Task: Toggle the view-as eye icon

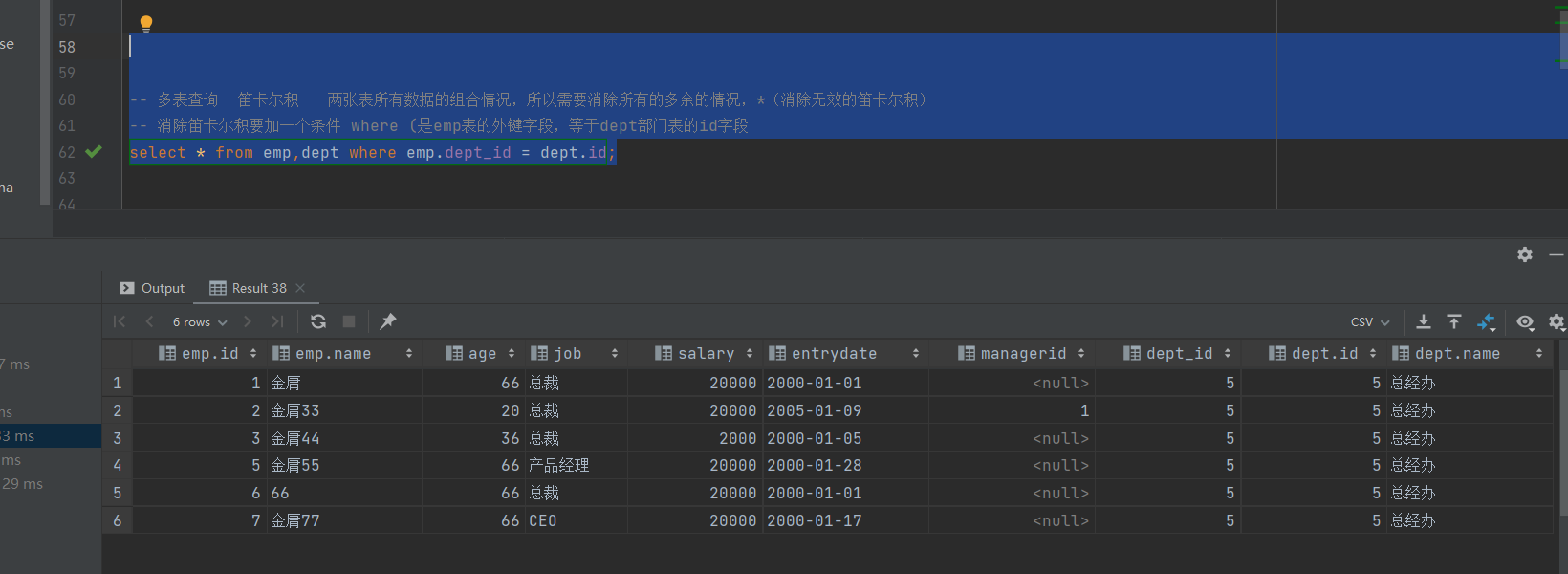Action: tap(1525, 322)
